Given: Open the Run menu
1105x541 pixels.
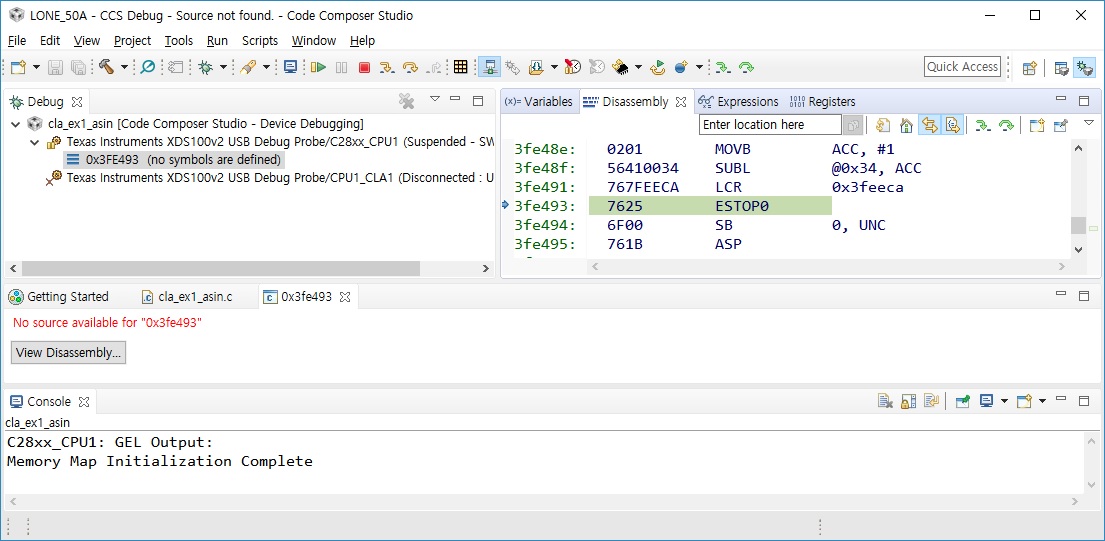Looking at the screenshot, I should click(x=217, y=40).
